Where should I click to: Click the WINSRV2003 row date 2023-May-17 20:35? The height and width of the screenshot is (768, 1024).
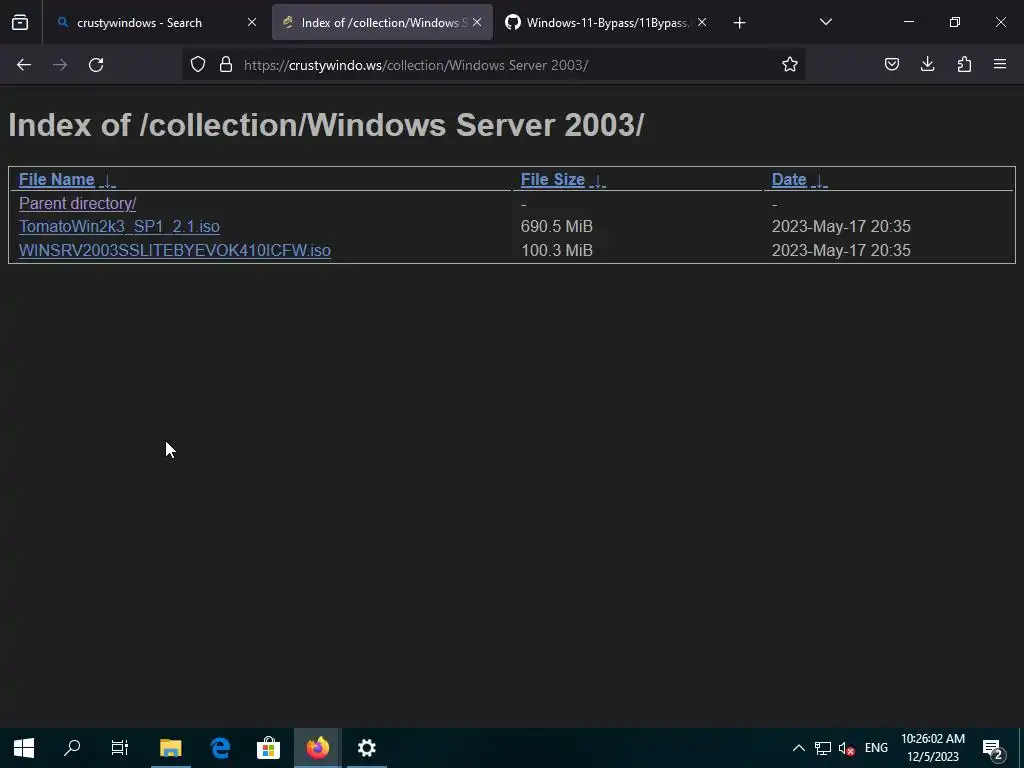[x=841, y=251]
